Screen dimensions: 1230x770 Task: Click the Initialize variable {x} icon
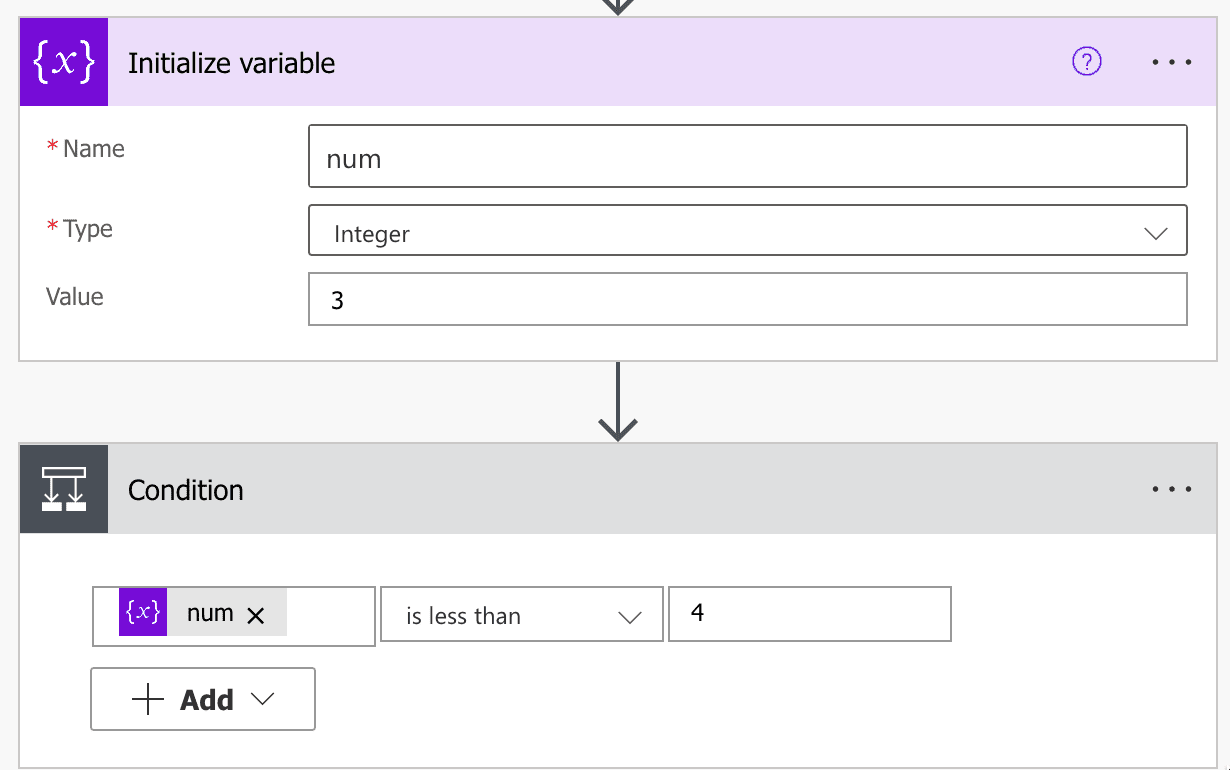point(63,61)
